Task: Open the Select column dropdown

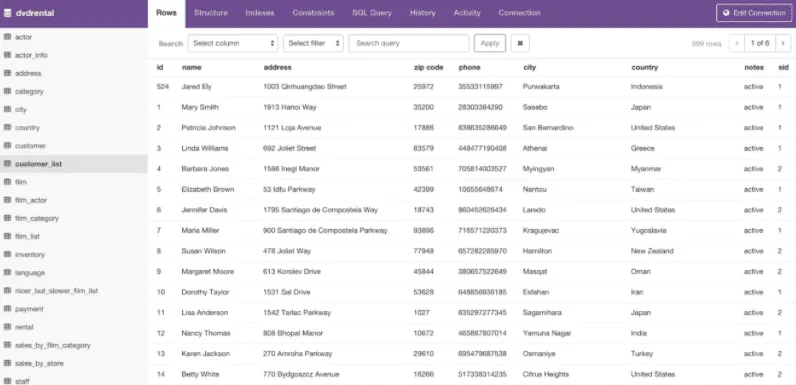Action: (x=233, y=43)
